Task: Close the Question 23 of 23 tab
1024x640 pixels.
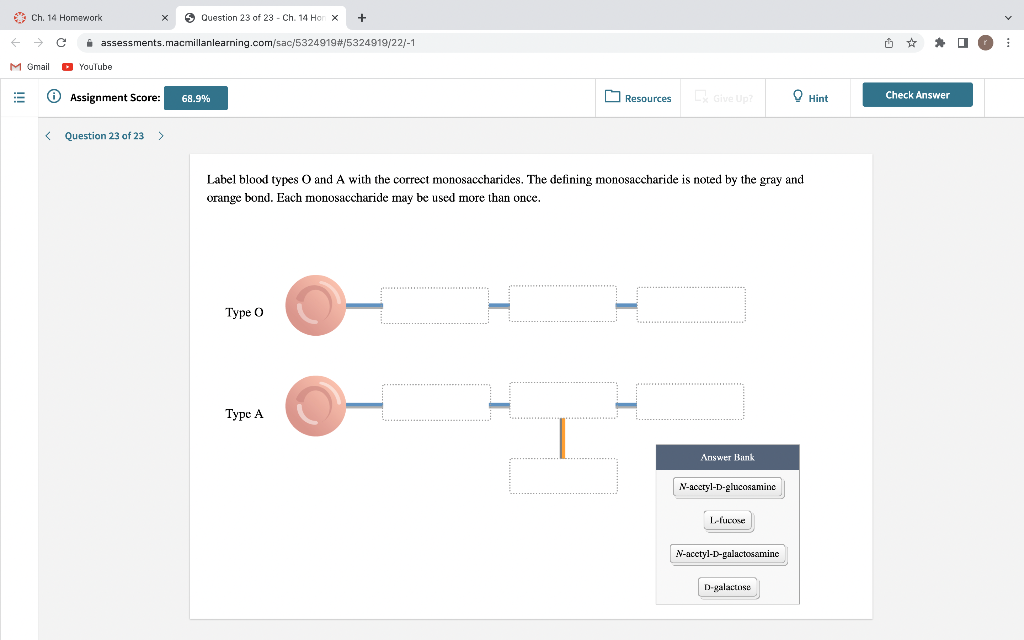Action: pyautogui.click(x=335, y=18)
